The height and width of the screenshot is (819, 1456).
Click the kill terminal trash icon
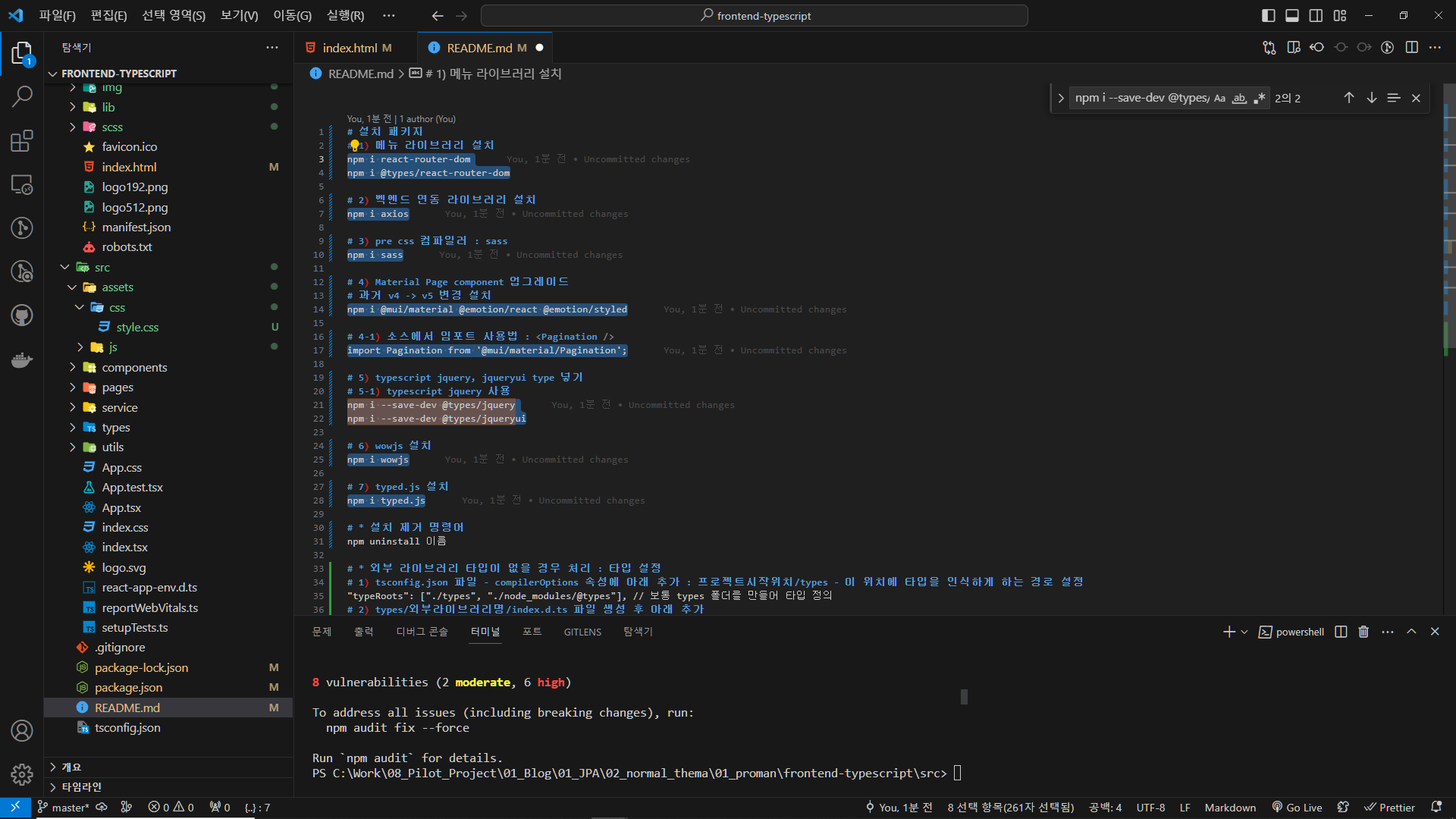coord(1363,632)
